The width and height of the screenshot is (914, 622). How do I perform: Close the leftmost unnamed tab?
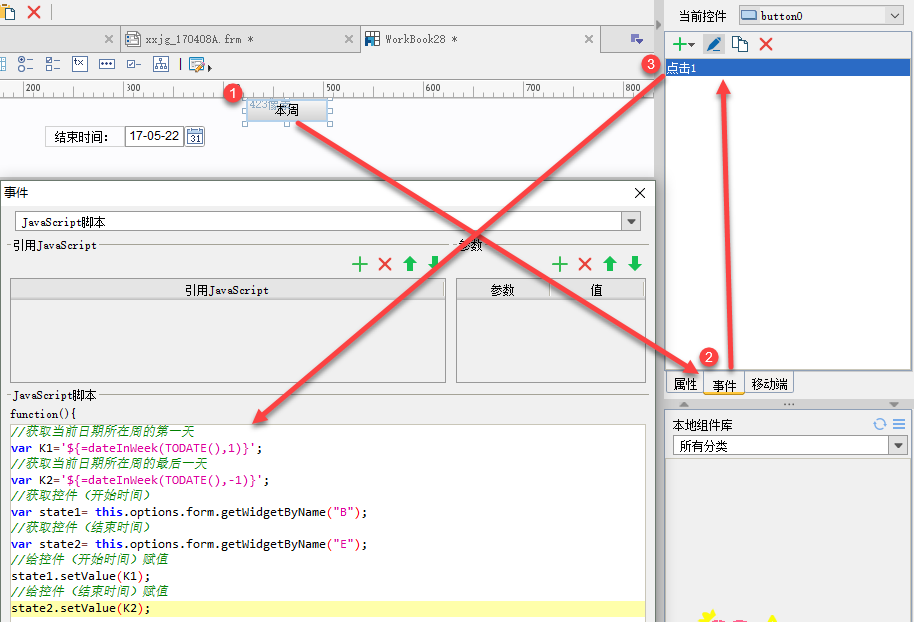coord(108,39)
